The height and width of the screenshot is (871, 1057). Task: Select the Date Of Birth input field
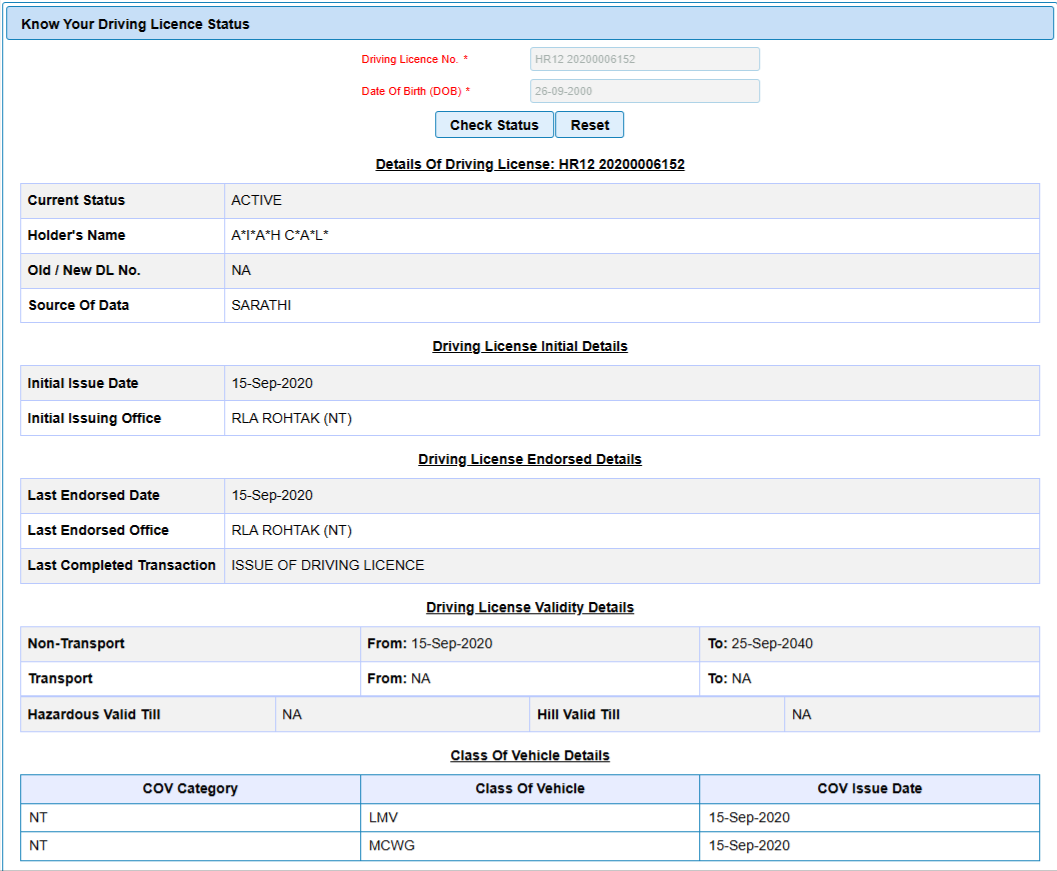(644, 91)
